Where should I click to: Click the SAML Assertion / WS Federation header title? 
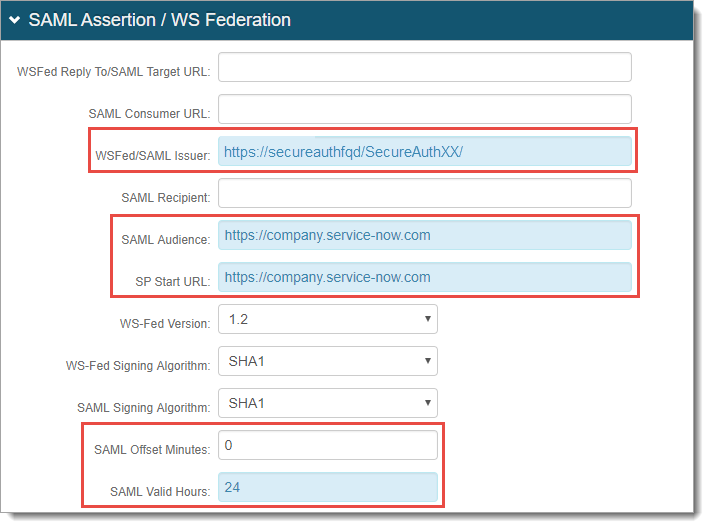160,20
